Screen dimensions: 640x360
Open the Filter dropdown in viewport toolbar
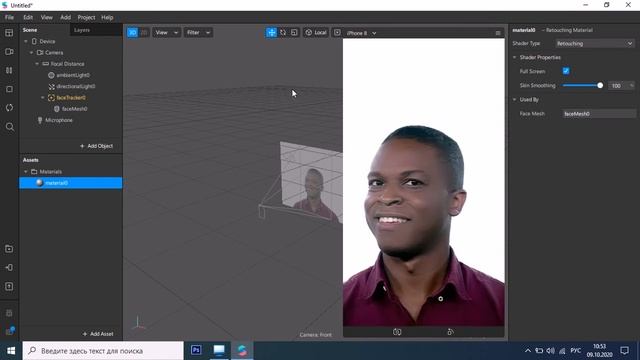[x=198, y=33]
